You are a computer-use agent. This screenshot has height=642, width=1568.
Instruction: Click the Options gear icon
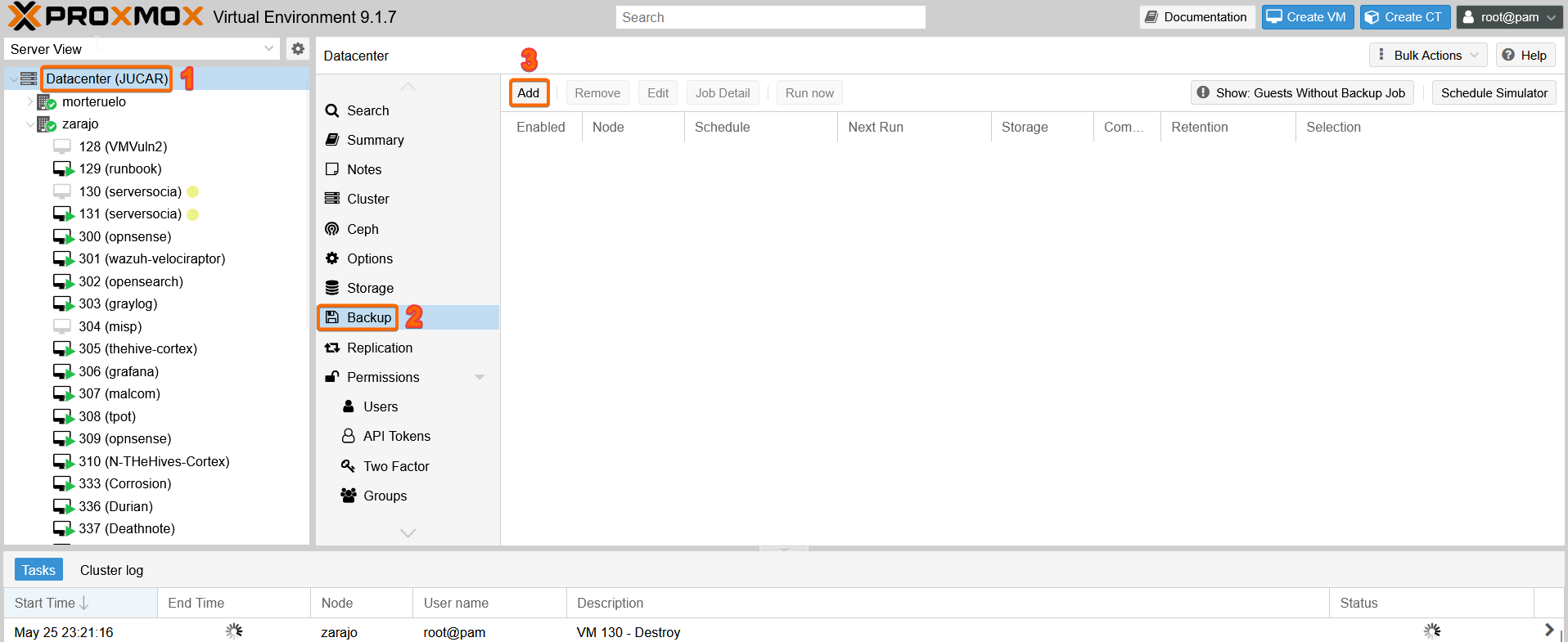coord(331,258)
